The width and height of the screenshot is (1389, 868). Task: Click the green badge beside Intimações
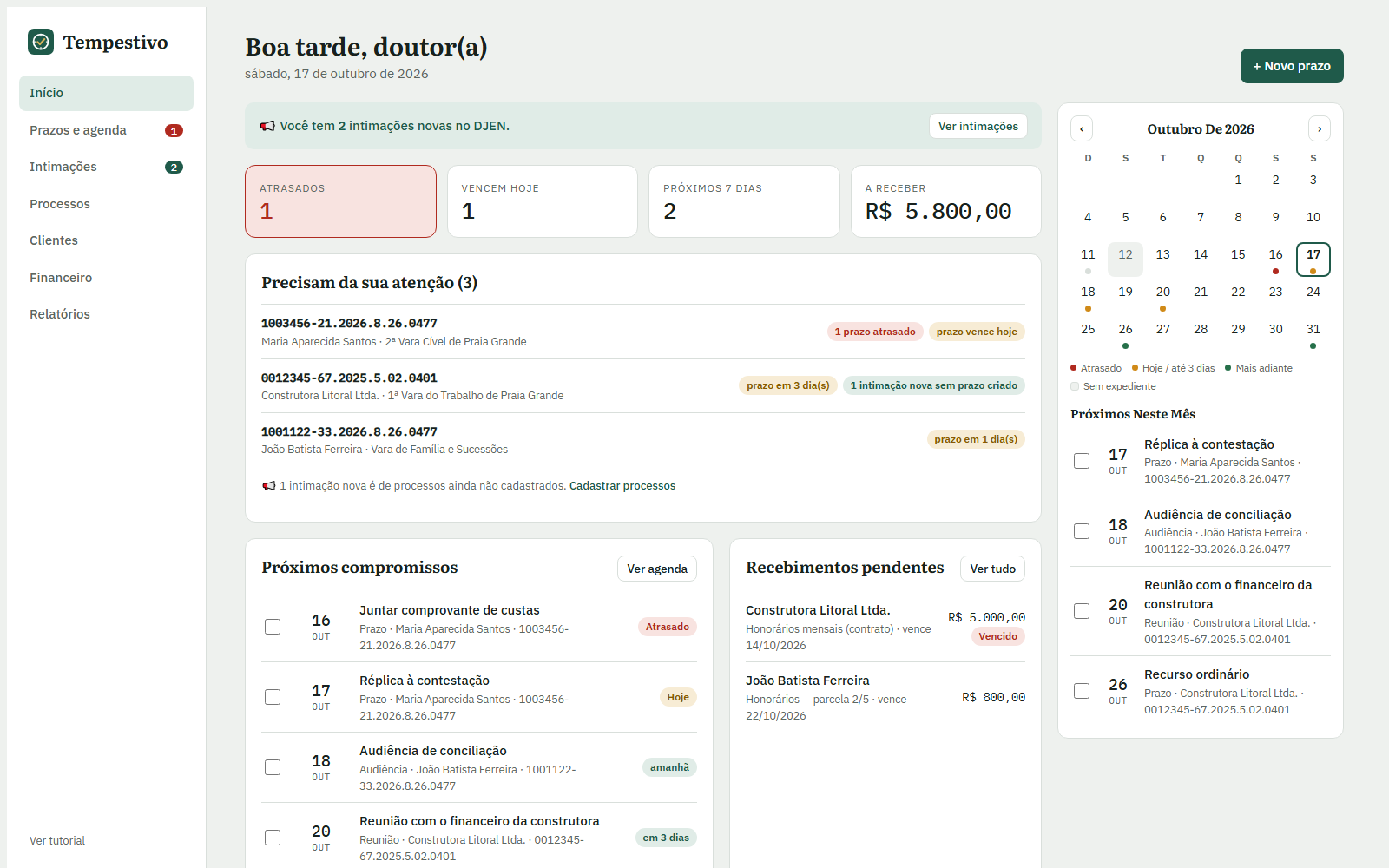click(x=174, y=168)
